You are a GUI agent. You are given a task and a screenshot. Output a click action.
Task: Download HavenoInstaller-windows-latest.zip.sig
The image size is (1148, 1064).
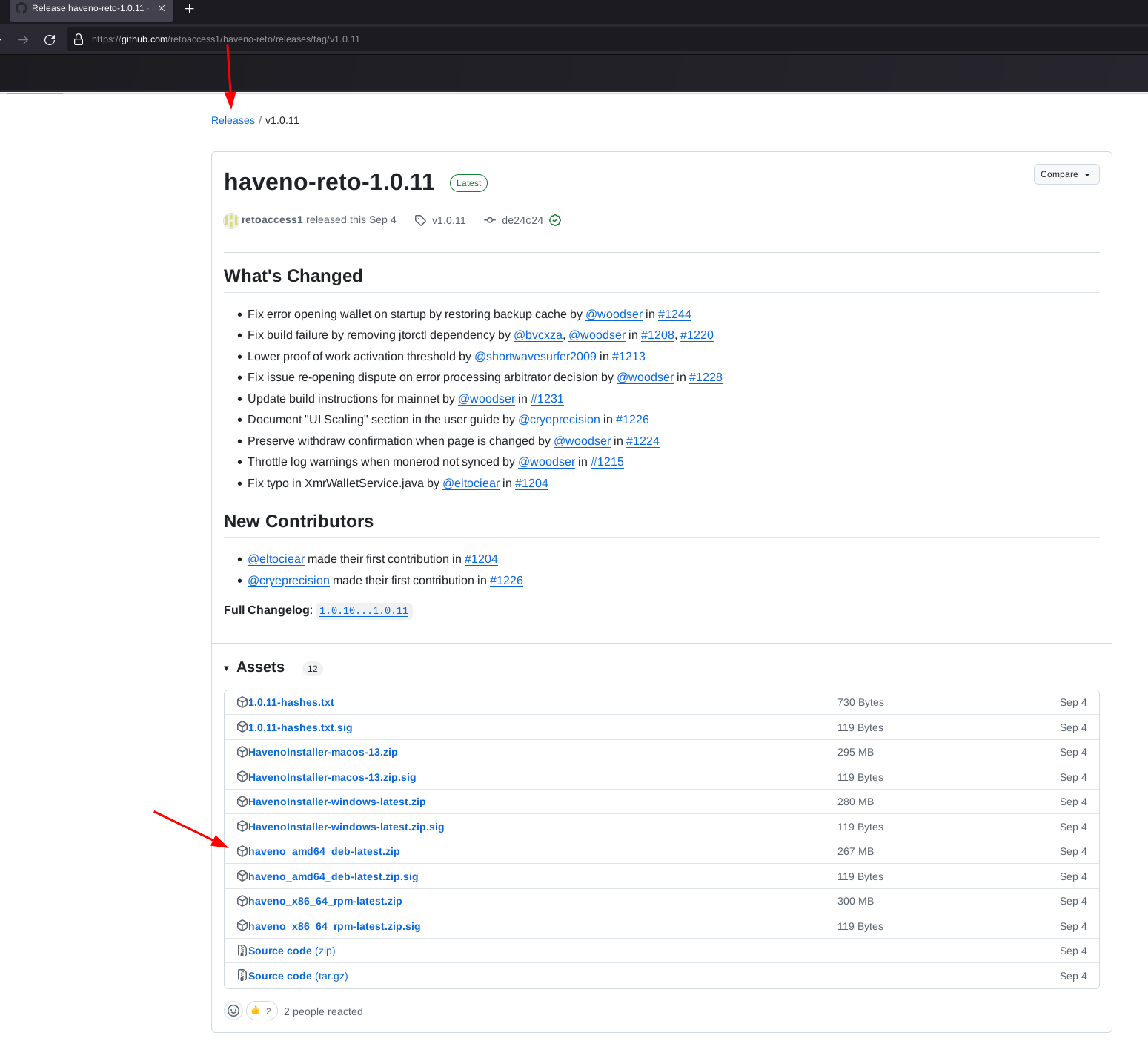pyautogui.click(x=346, y=827)
